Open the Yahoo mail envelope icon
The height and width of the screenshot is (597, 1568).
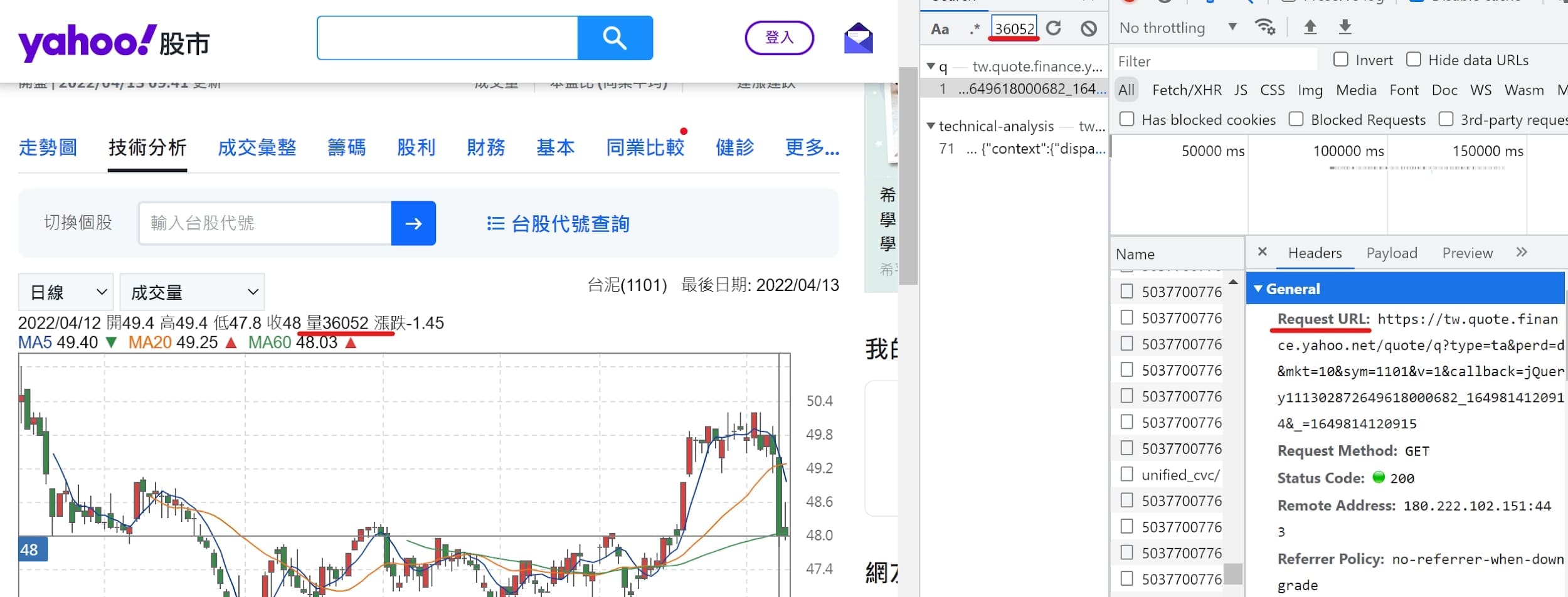(x=858, y=38)
